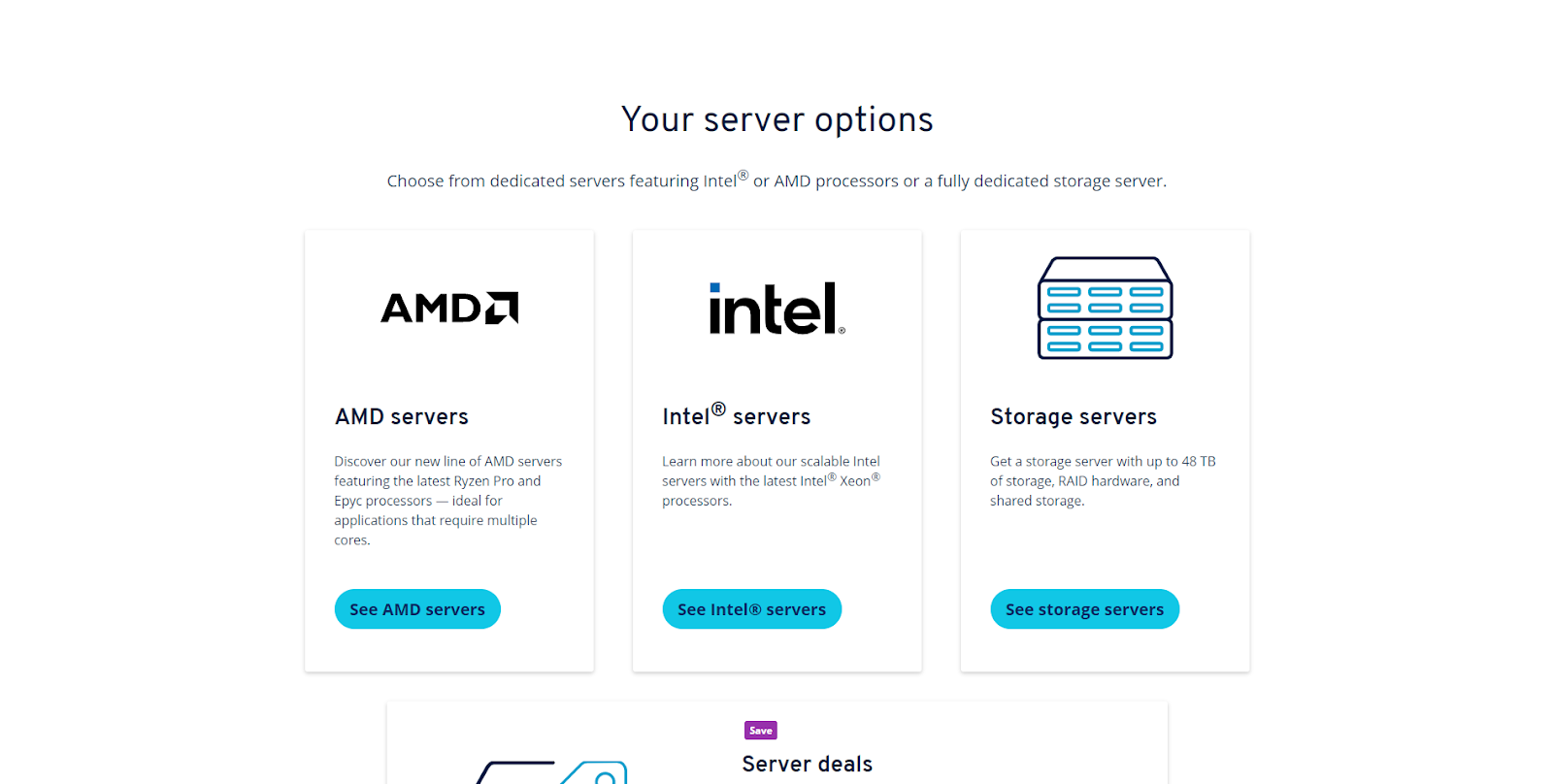Click the subtitle about choosing dedicated servers
Image resolution: width=1553 pixels, height=784 pixels.
(776, 180)
